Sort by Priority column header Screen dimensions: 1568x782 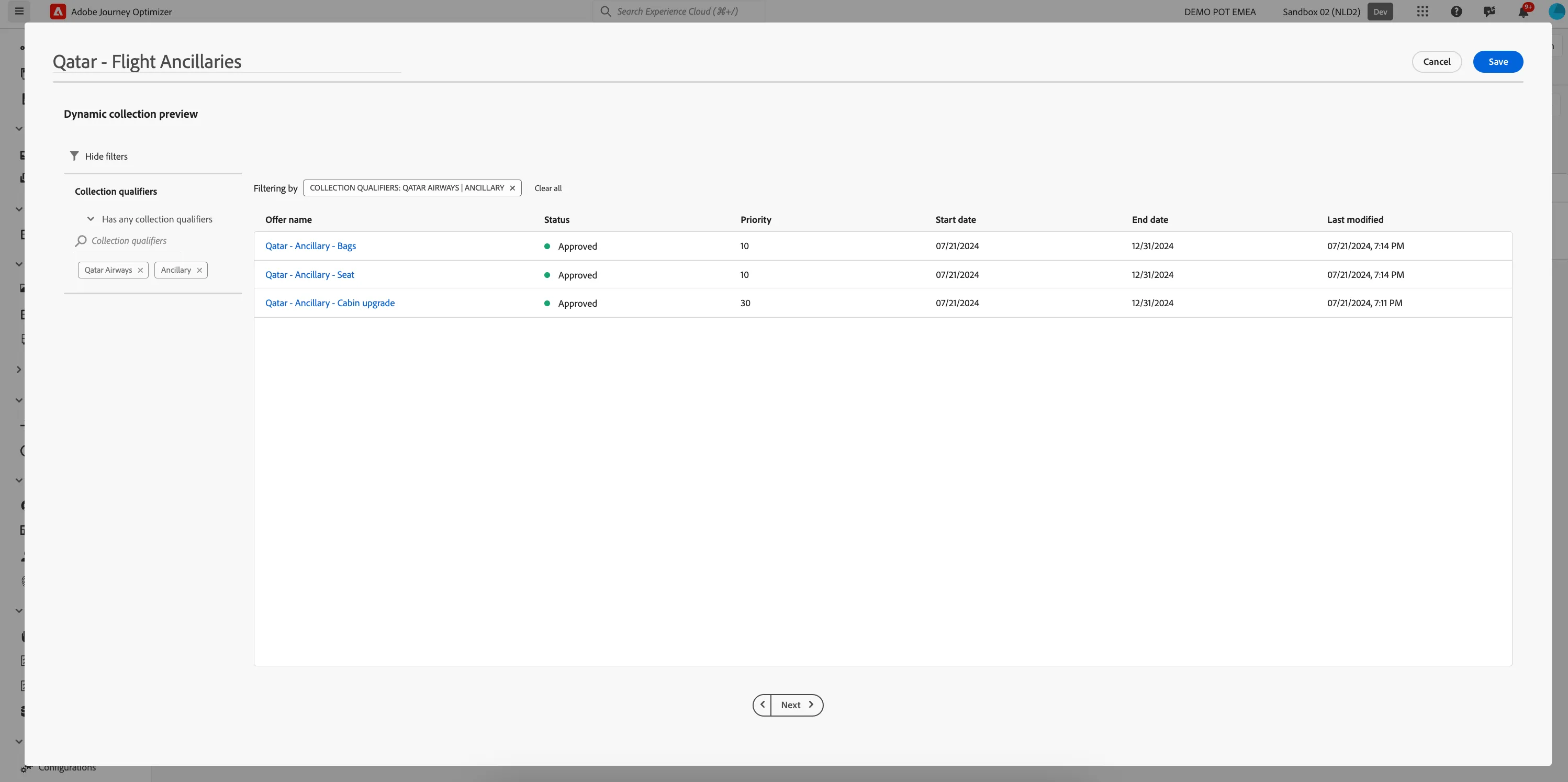(x=755, y=220)
